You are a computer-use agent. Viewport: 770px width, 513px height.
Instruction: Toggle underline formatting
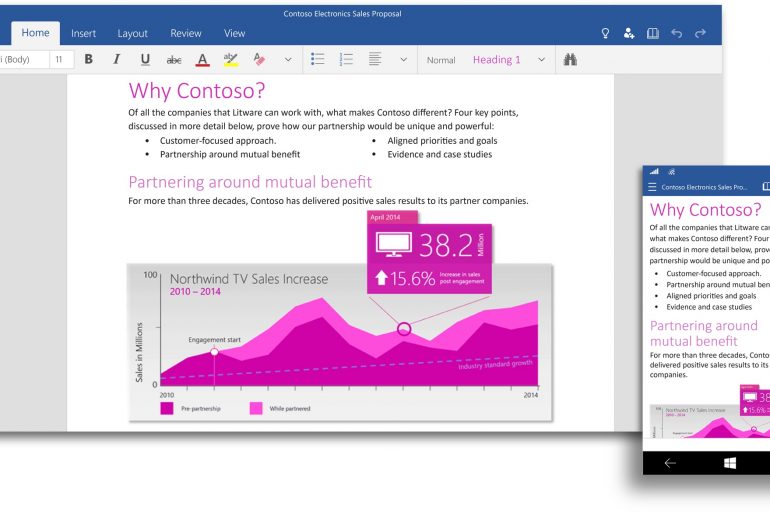click(145, 60)
